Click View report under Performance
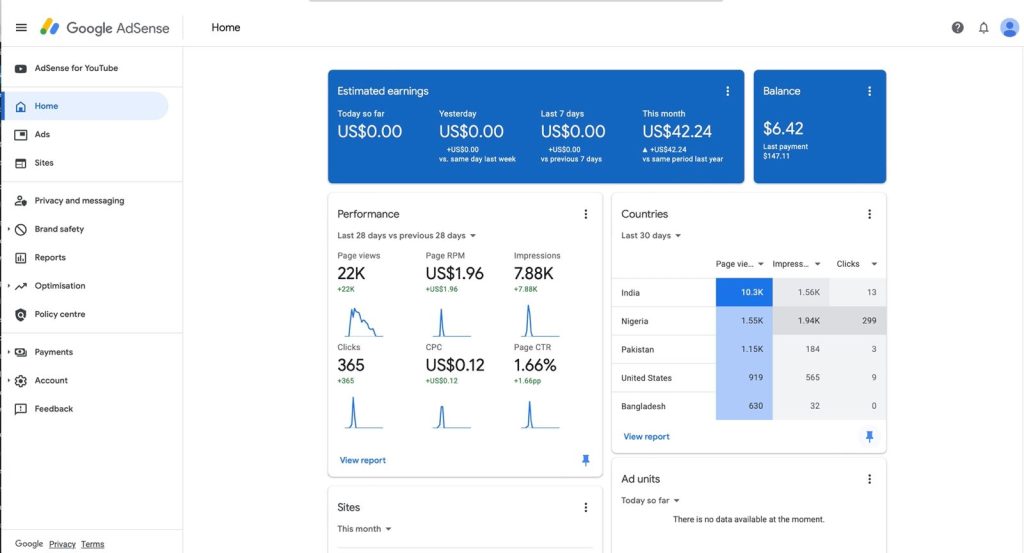1024x553 pixels. pos(362,460)
